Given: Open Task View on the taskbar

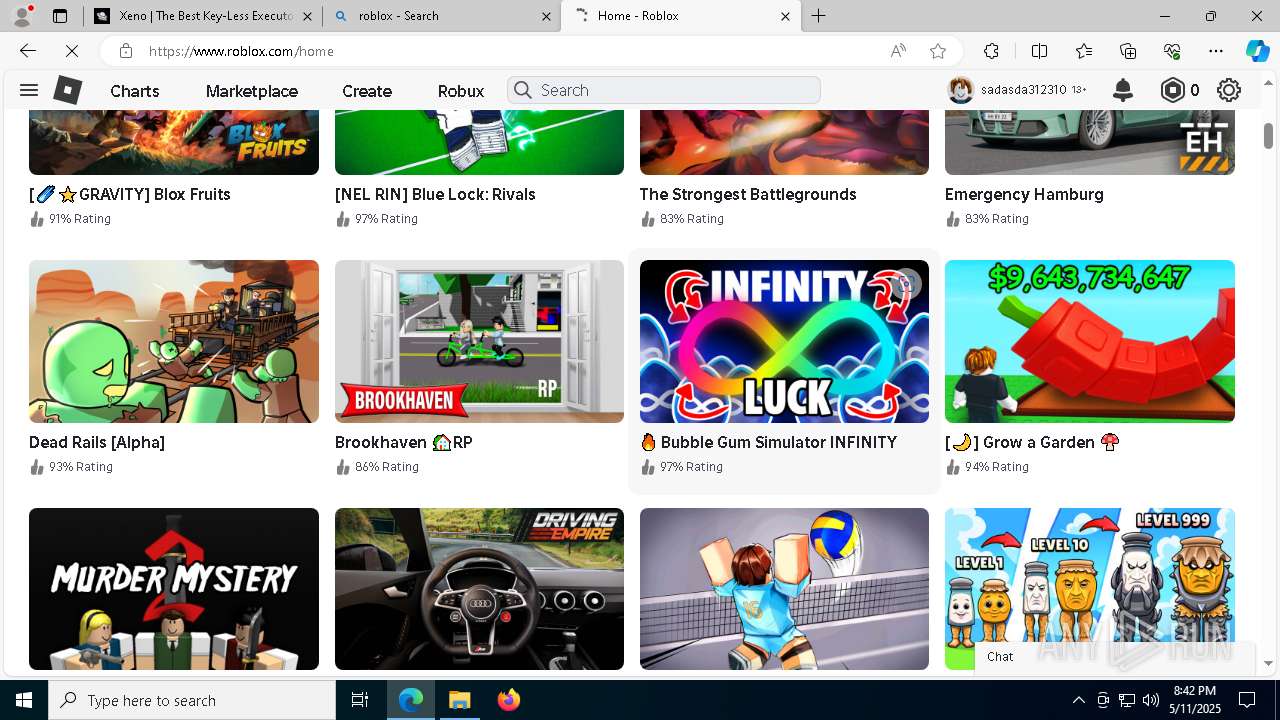Looking at the screenshot, I should pyautogui.click(x=360, y=700).
